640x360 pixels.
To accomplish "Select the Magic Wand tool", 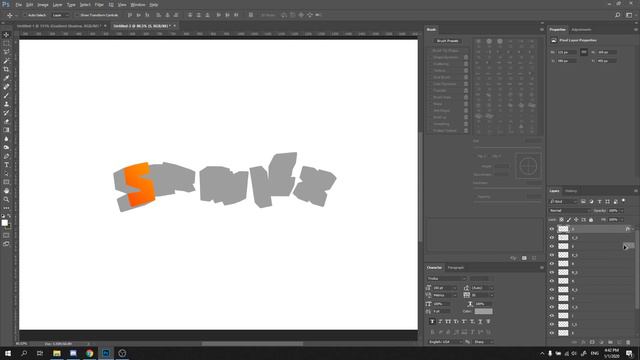I will (x=6, y=61).
